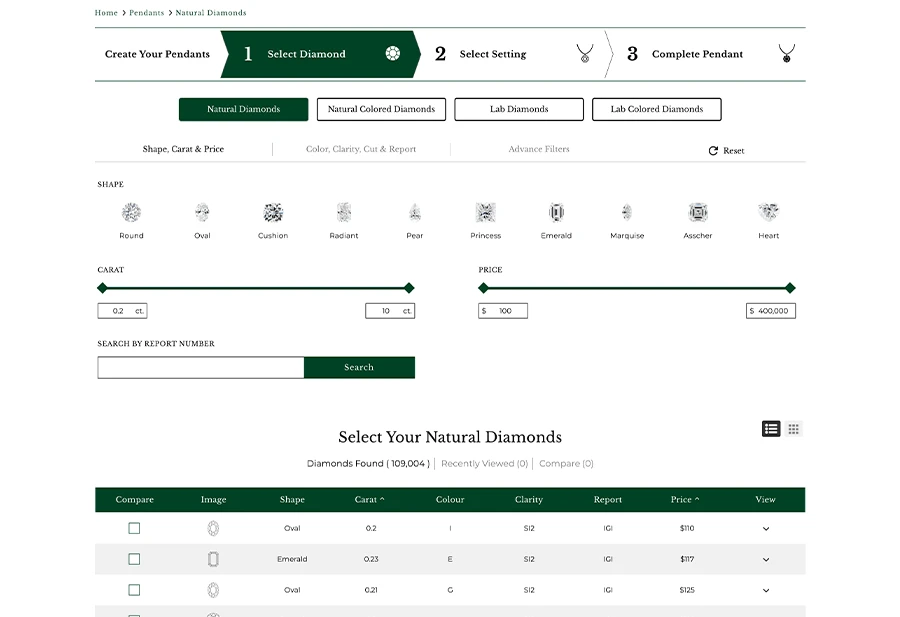The image size is (900, 617).
Task: Click the Report column header
Action: 608,499
